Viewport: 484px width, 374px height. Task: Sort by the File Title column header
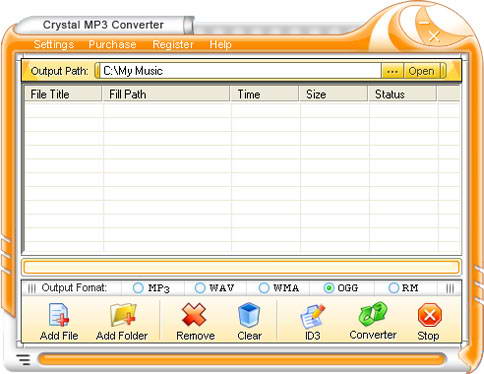coord(63,94)
